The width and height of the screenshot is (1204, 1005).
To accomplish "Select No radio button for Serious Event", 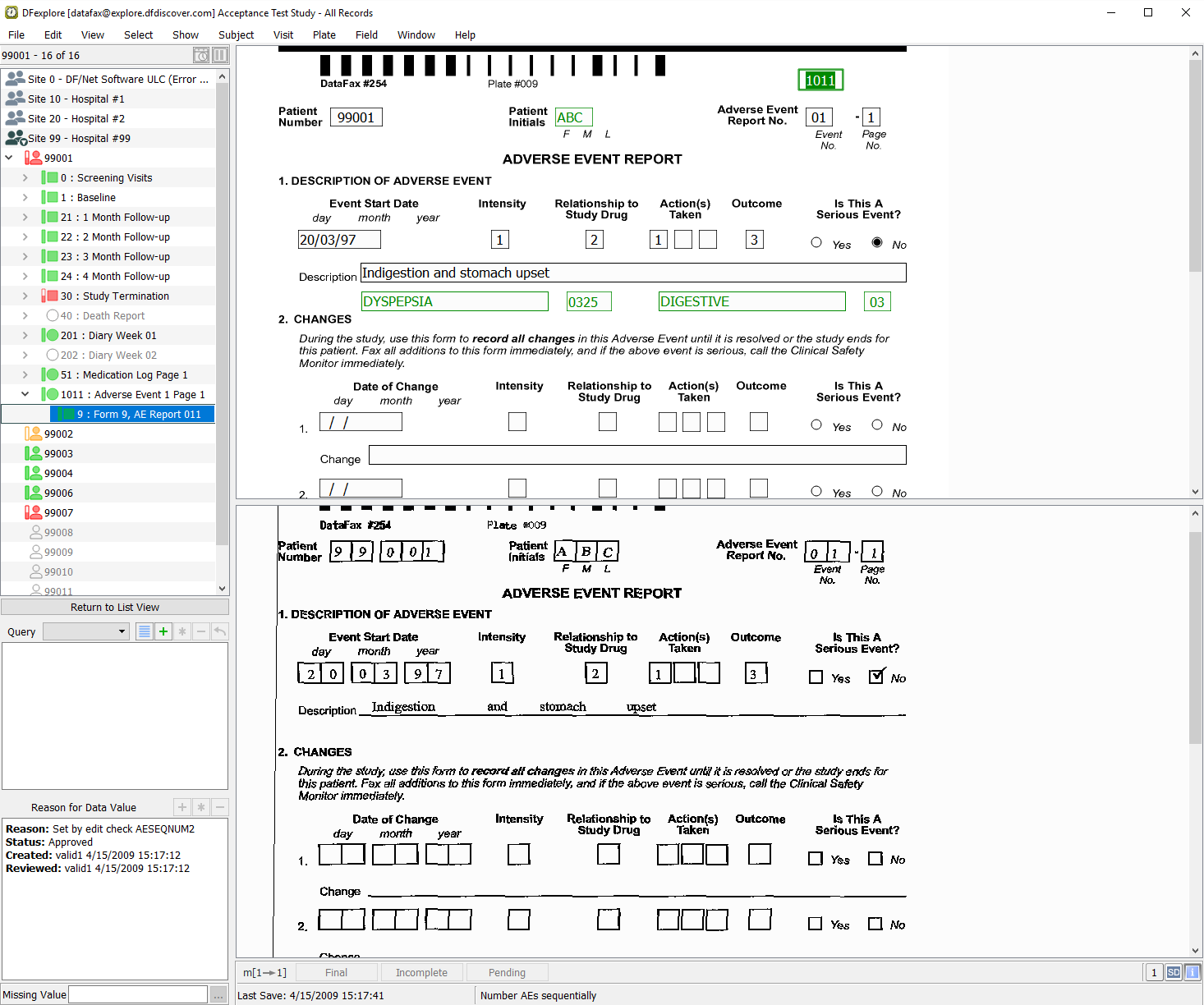I will (x=877, y=242).
